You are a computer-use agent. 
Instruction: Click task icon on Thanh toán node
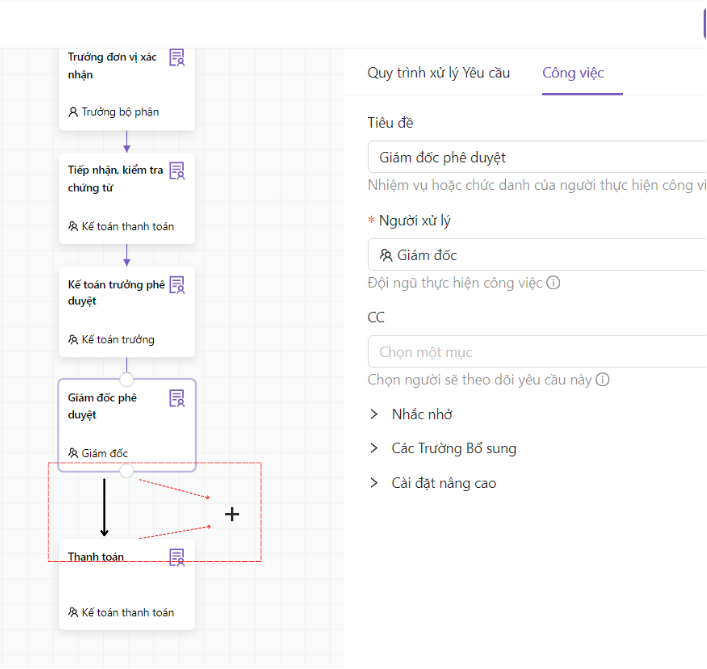point(177,557)
